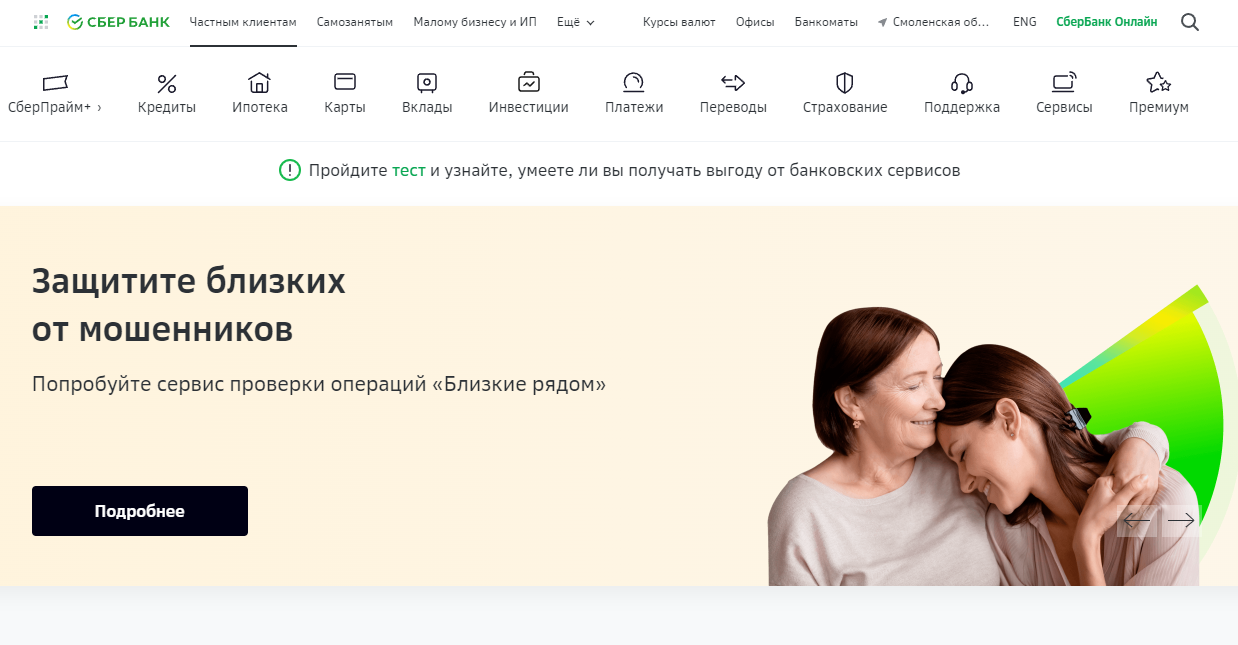1238x645 pixels.
Task: Open the Банкоматы link
Action: [826, 22]
